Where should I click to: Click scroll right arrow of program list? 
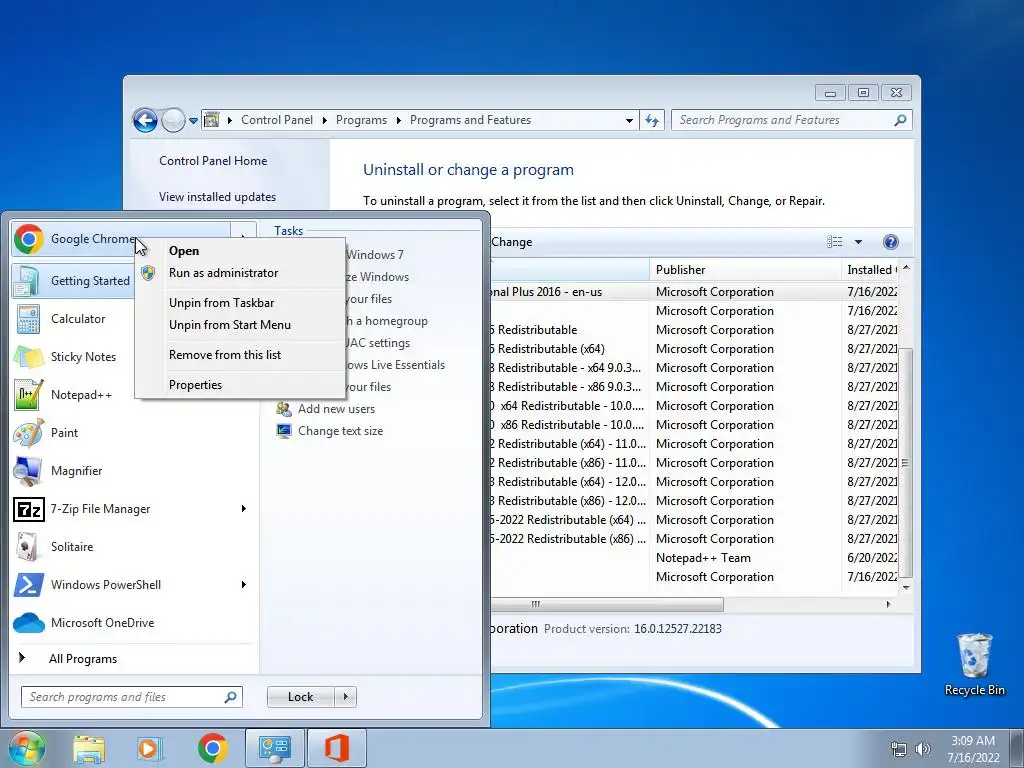tap(888, 605)
